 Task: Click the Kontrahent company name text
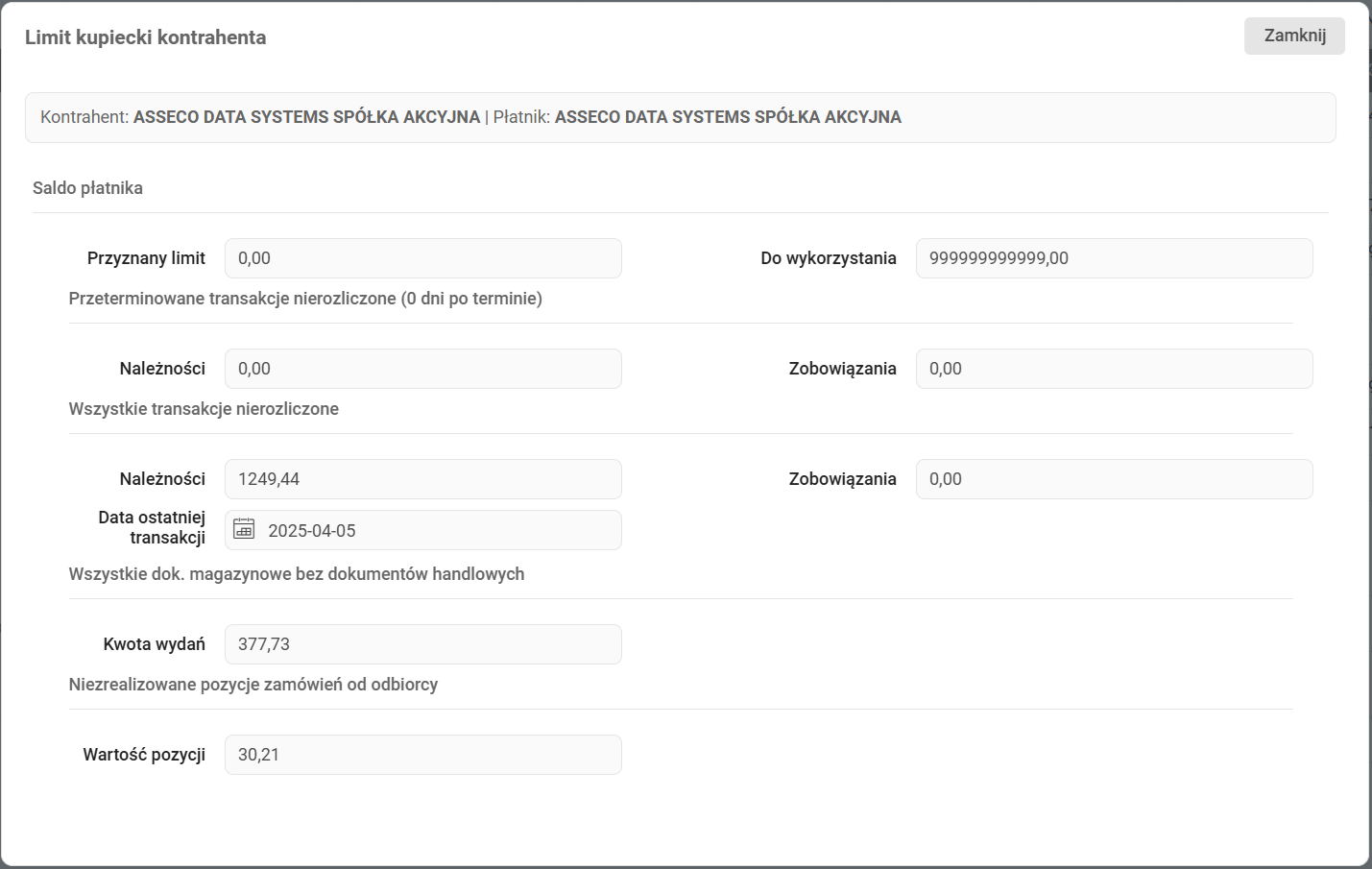pos(306,117)
